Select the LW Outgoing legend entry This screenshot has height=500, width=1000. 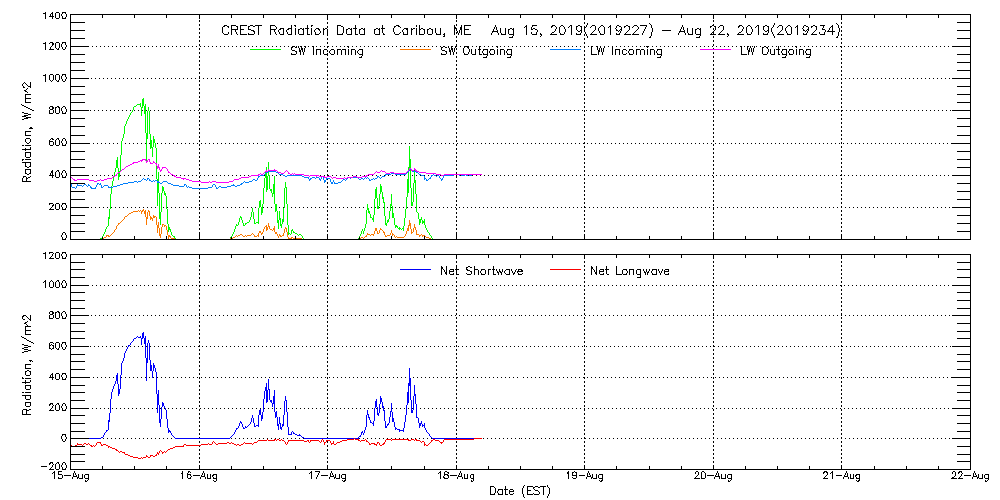775,51
